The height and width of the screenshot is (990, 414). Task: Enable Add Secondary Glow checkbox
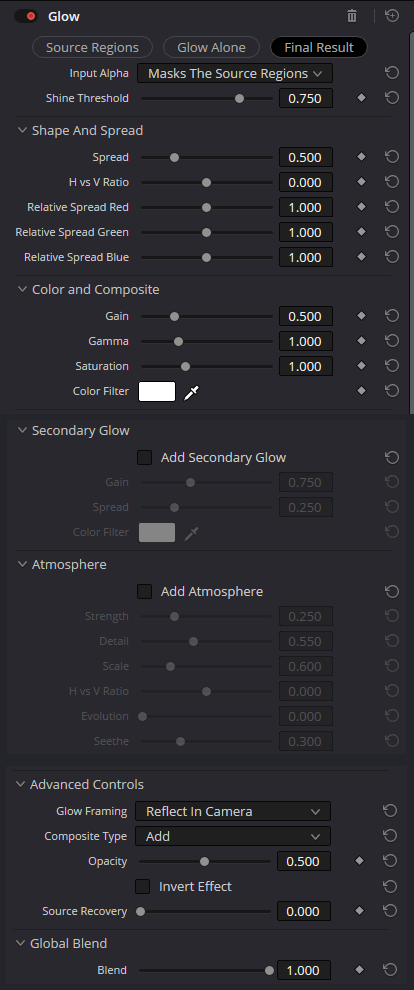[145, 457]
